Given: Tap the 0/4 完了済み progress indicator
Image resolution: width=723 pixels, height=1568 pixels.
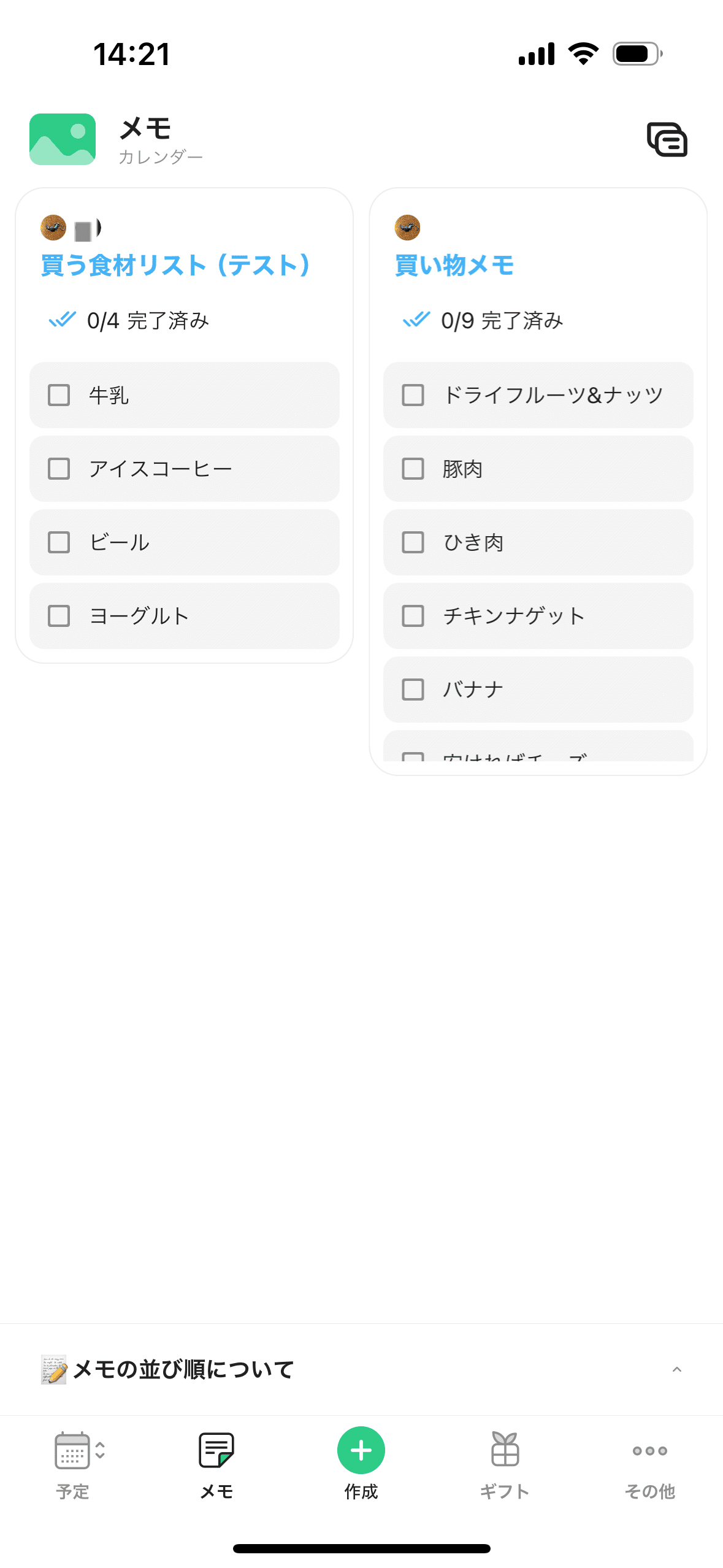Looking at the screenshot, I should (129, 320).
